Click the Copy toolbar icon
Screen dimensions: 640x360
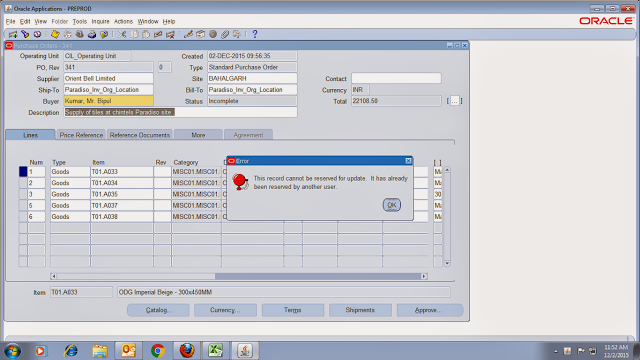(134, 34)
